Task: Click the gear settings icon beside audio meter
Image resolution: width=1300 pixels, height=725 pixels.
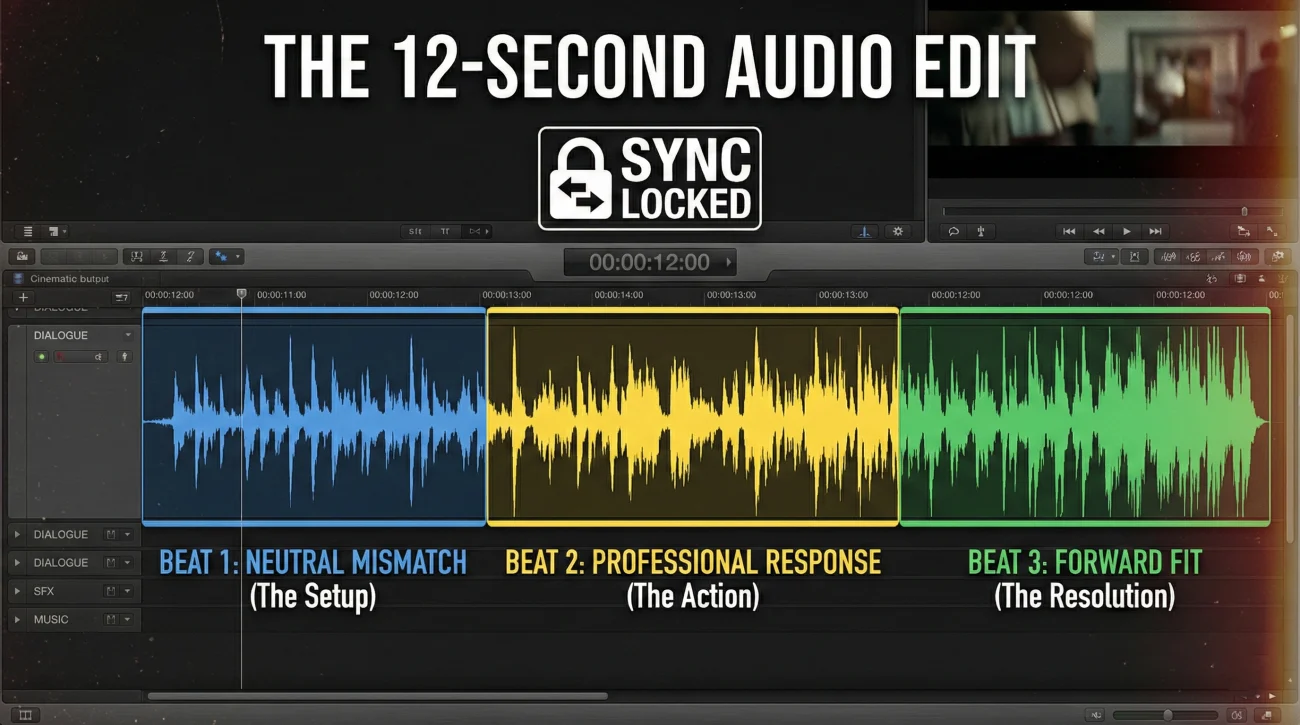Action: pyautogui.click(x=898, y=231)
